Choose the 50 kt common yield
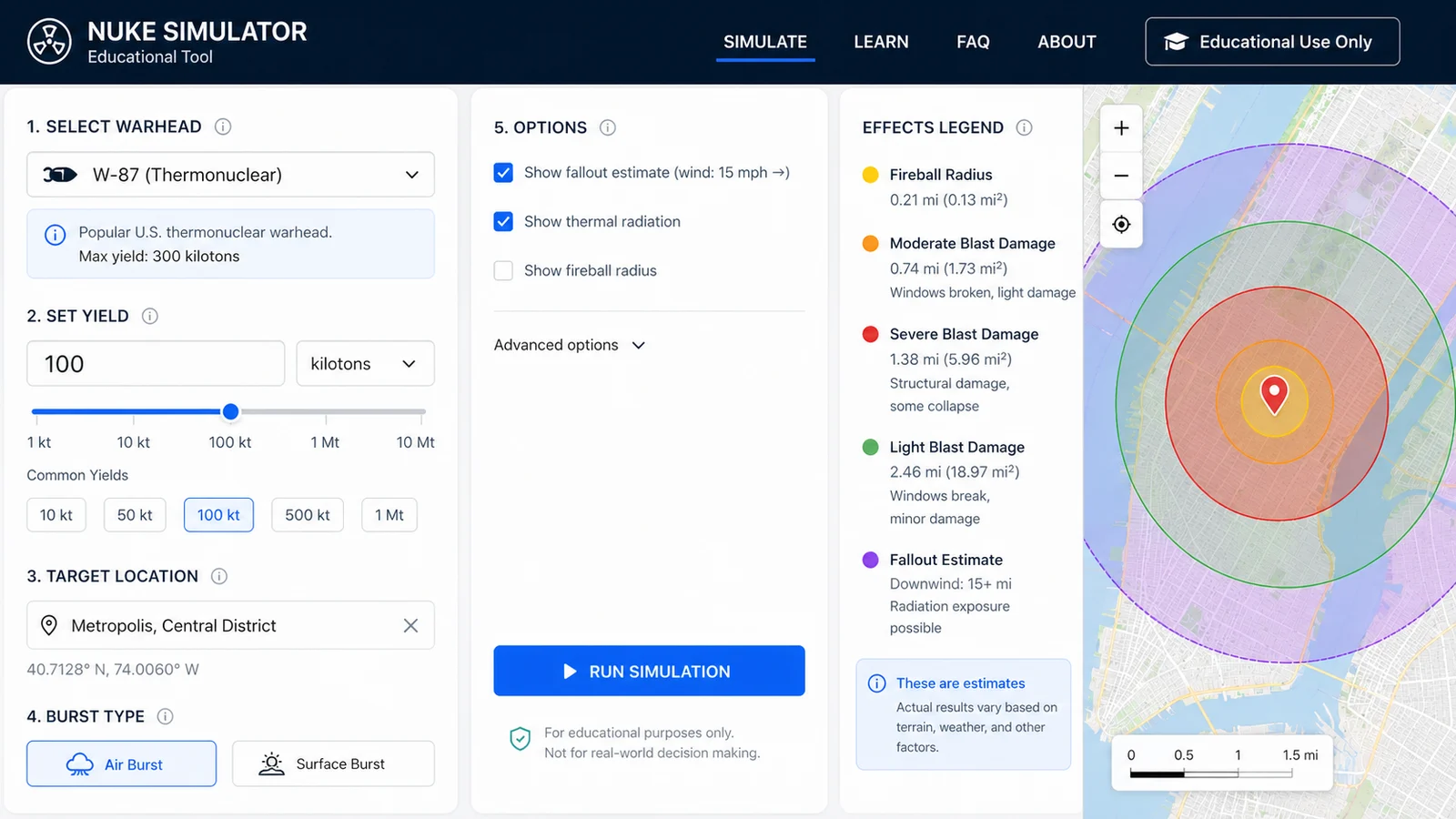Image resolution: width=1456 pixels, height=819 pixels. click(135, 515)
